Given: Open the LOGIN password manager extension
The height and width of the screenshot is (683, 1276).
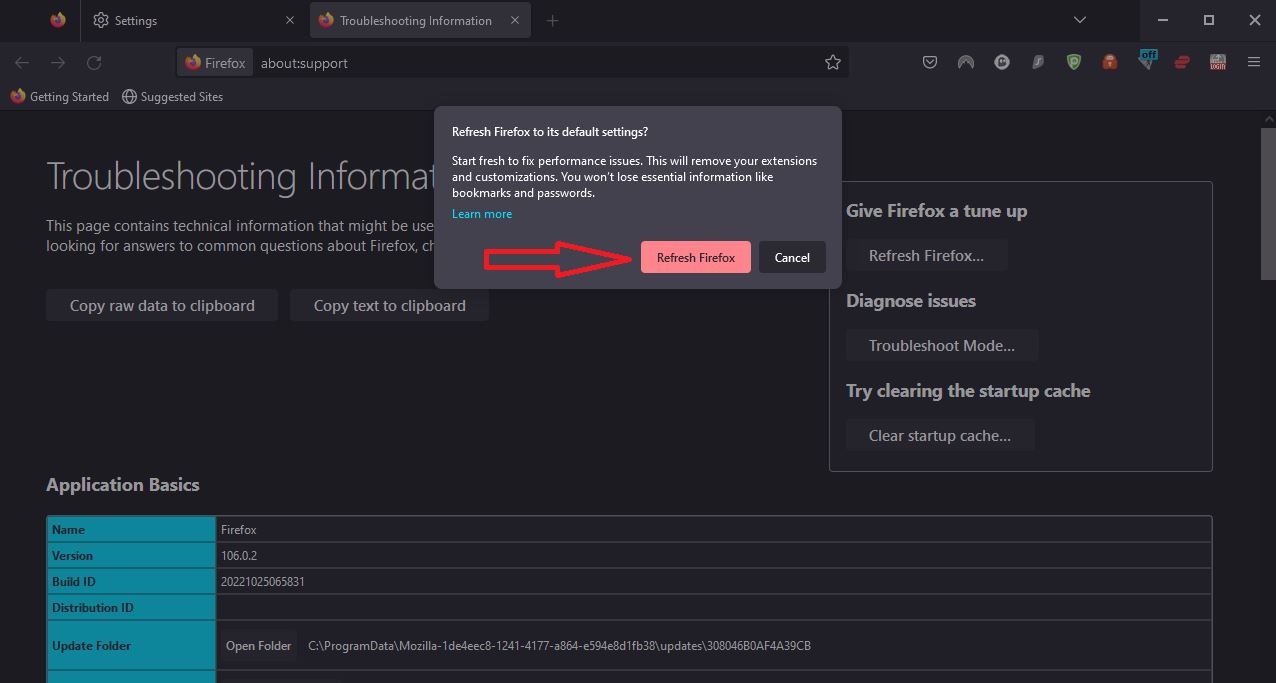Looking at the screenshot, I should click(x=1217, y=61).
